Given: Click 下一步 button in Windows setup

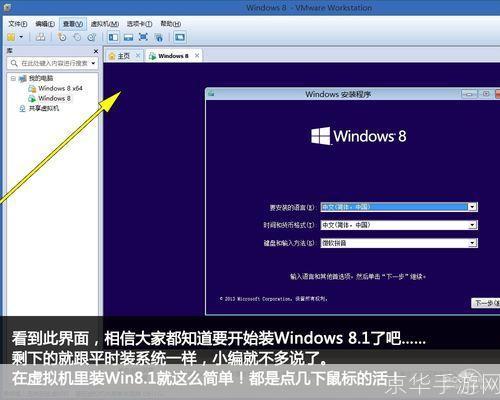Looking at the screenshot, I should (x=486, y=303).
